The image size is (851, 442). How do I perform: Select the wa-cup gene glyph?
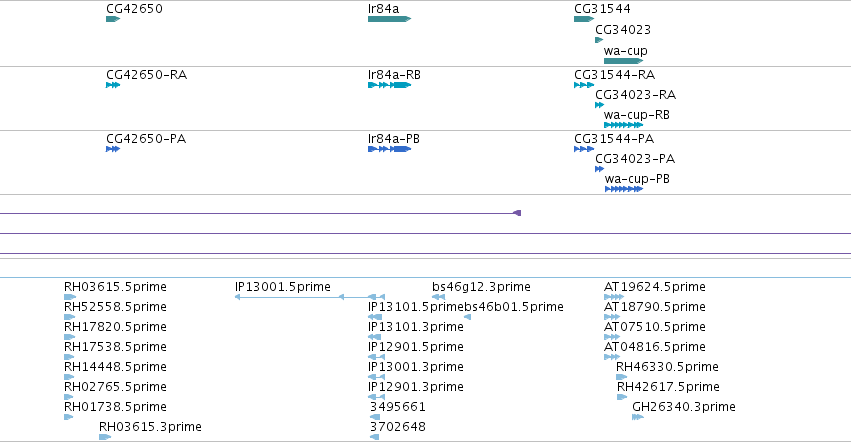coord(624,61)
